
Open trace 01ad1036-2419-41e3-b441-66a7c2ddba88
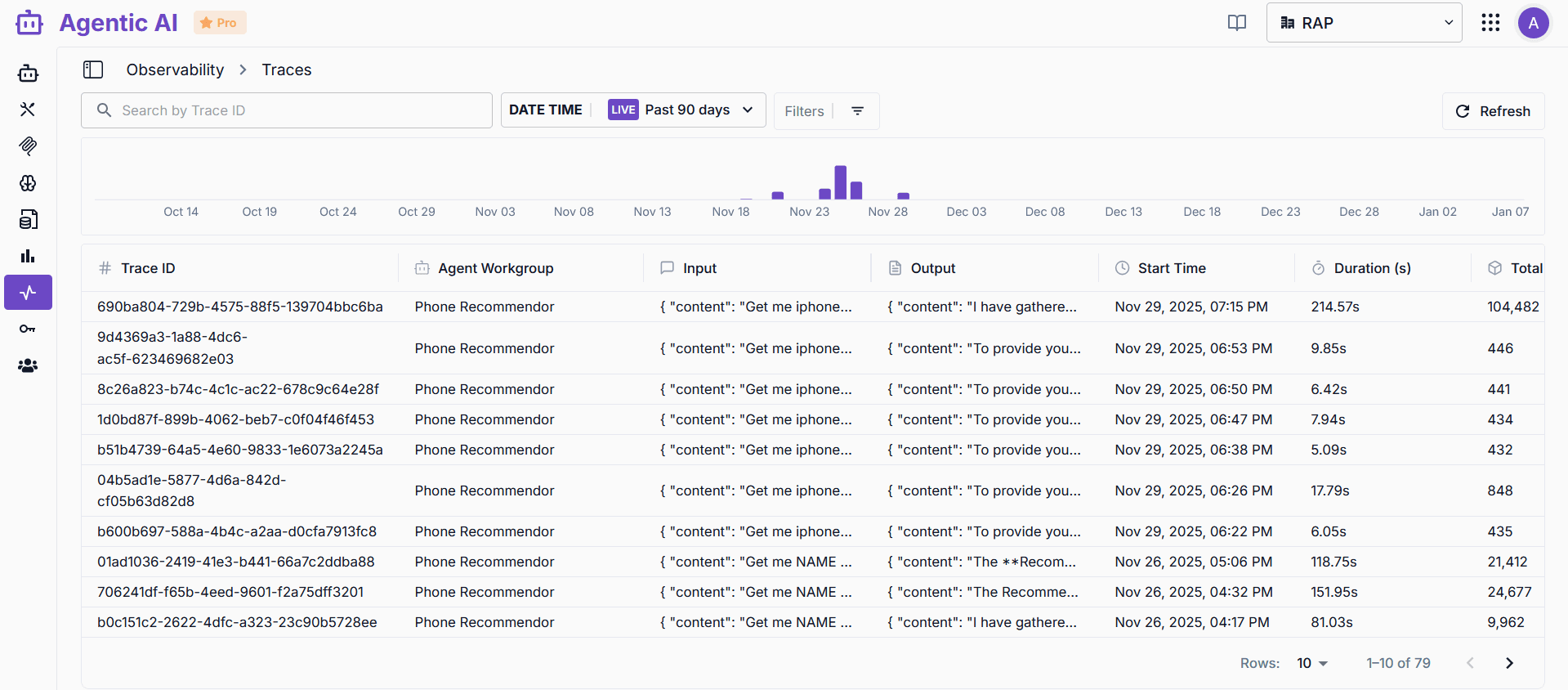(236, 562)
